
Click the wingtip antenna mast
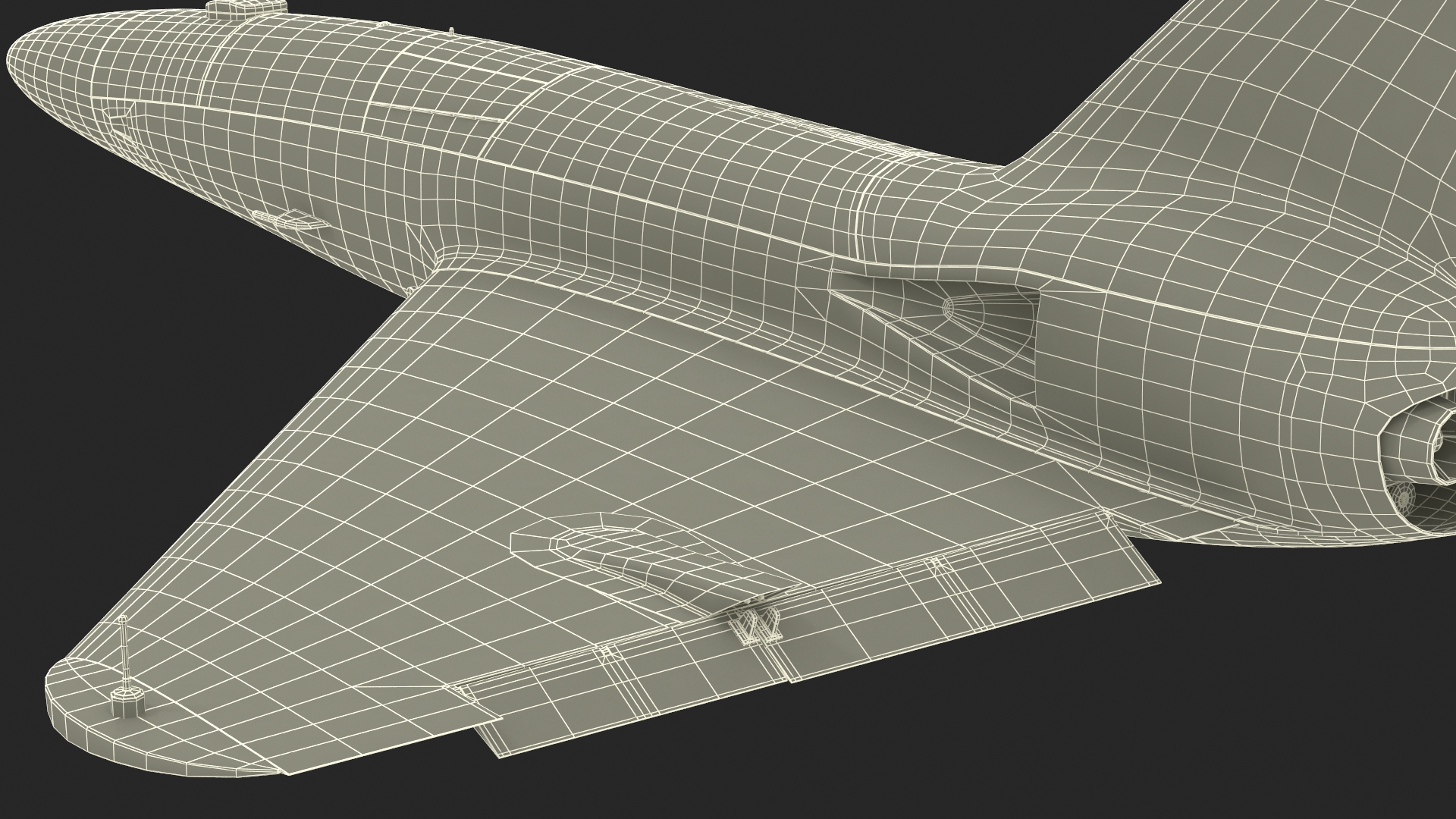[124, 651]
